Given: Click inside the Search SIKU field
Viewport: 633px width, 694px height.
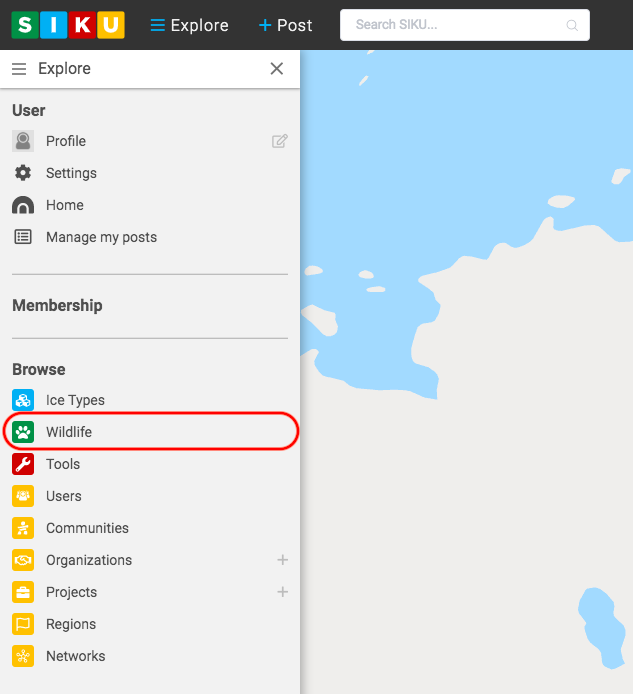Looking at the screenshot, I should [x=455, y=25].
